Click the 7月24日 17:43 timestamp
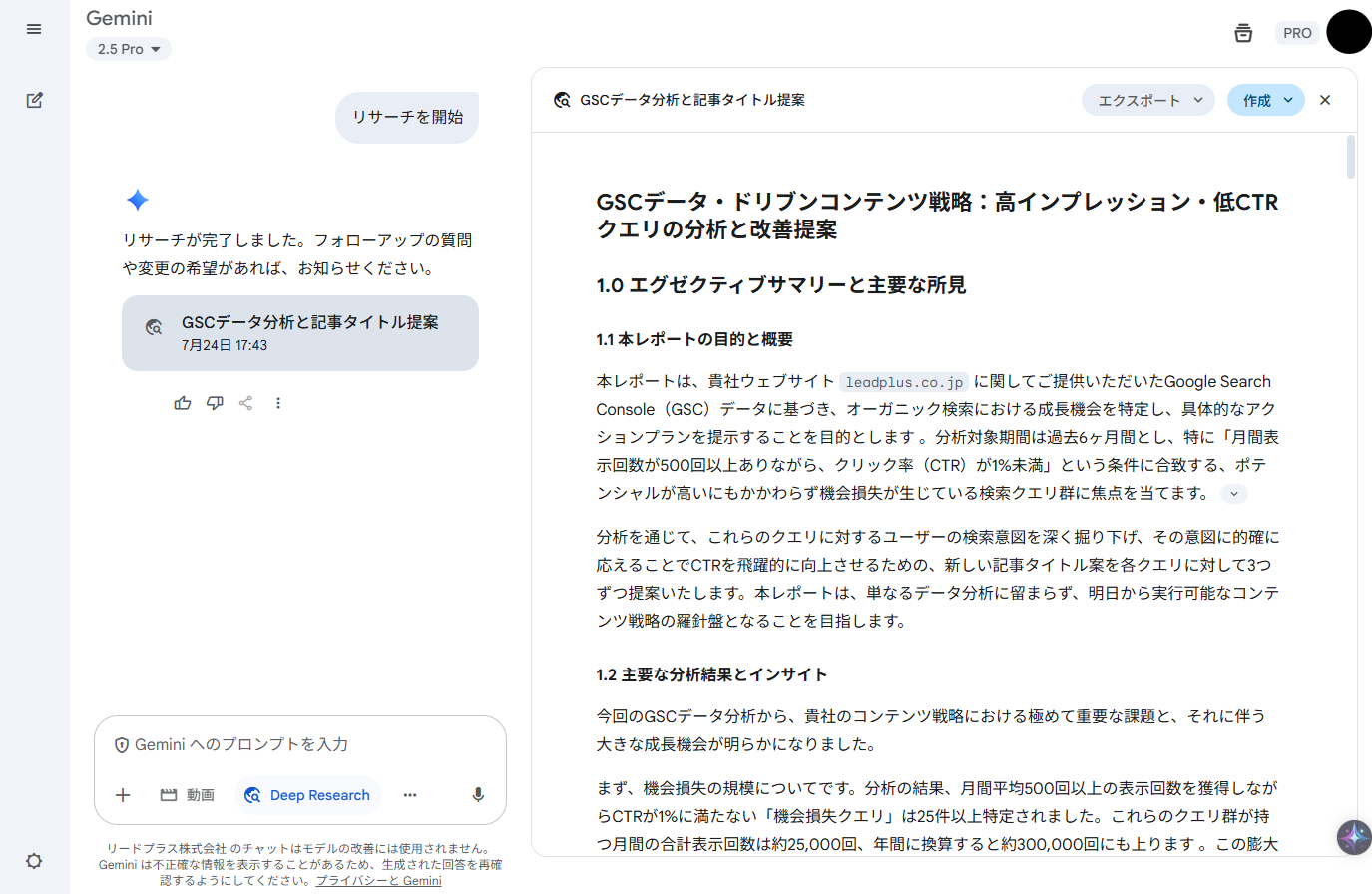 click(225, 345)
